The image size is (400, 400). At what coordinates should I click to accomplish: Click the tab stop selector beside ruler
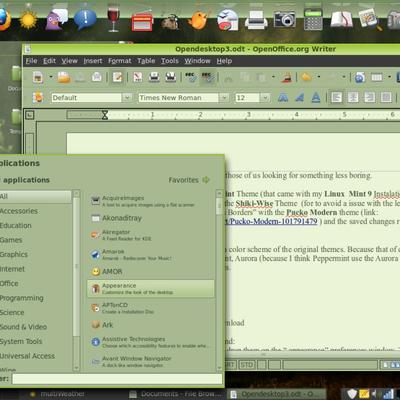[x=30, y=115]
